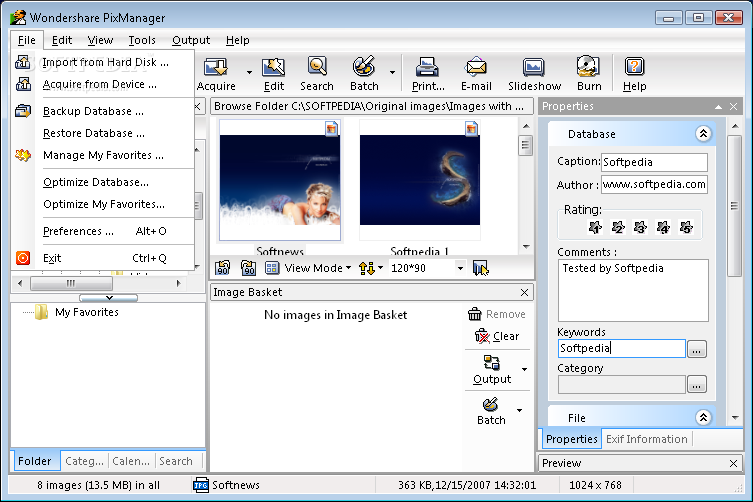Rotate image left 90 degrees icon
This screenshot has width=753, height=502.
point(222,268)
